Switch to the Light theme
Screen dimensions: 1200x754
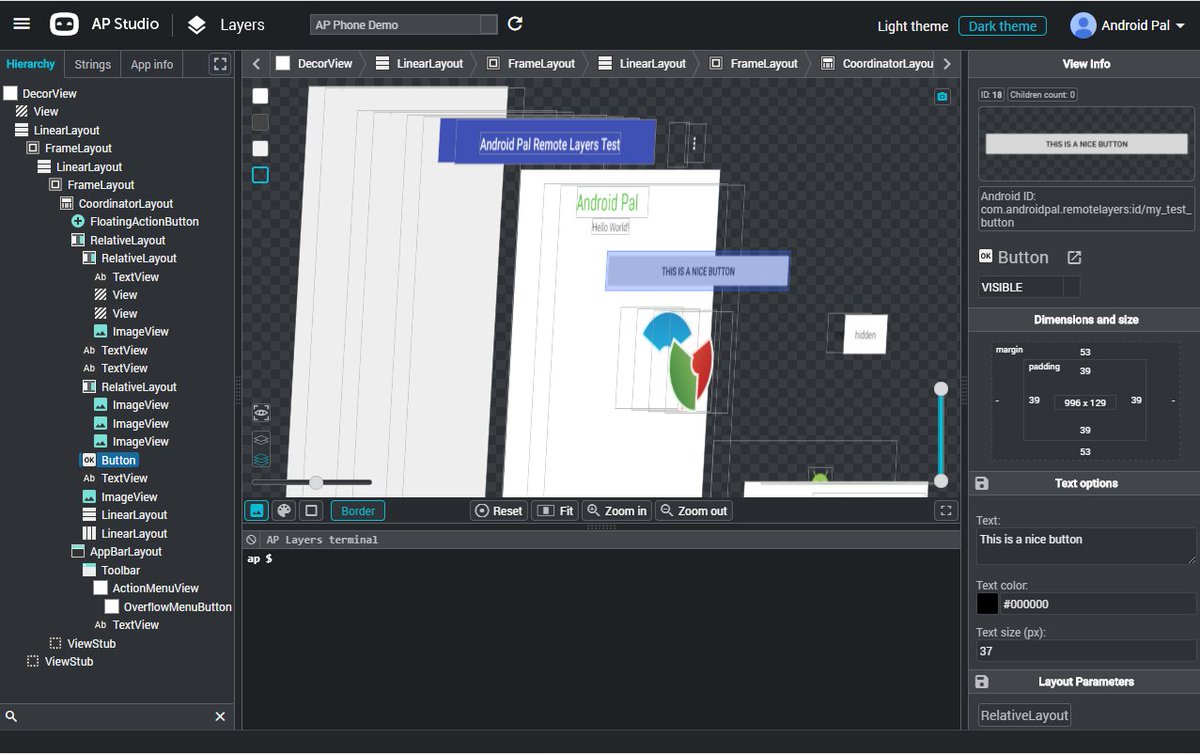911,26
